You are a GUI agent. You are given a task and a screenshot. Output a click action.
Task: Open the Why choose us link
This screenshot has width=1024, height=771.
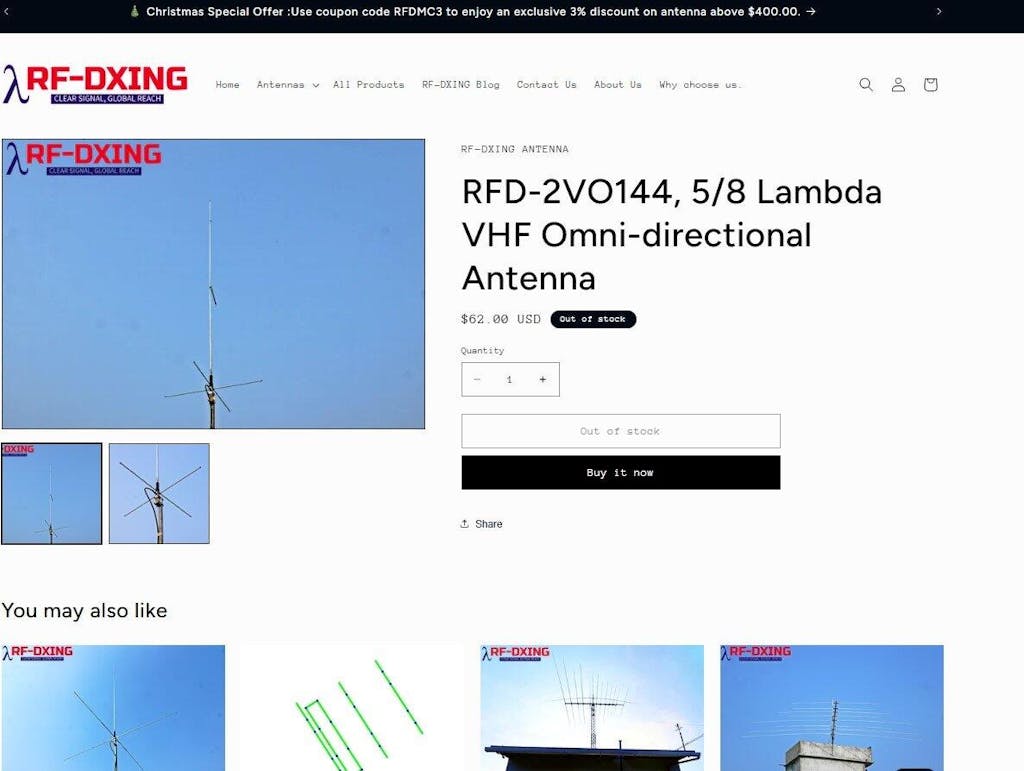tap(701, 85)
